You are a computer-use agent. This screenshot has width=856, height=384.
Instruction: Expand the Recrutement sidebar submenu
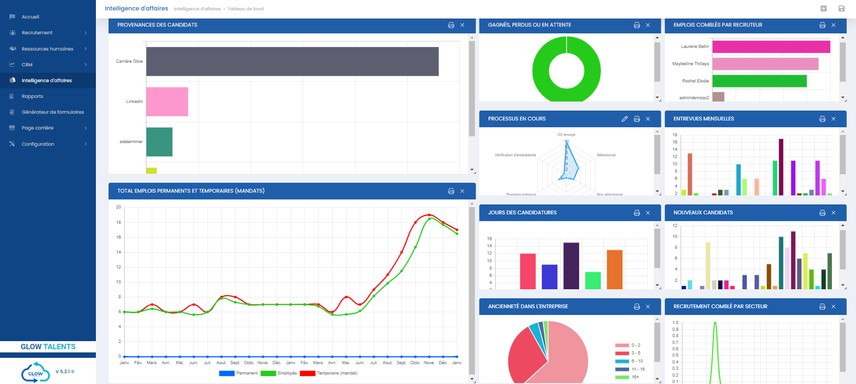point(86,33)
